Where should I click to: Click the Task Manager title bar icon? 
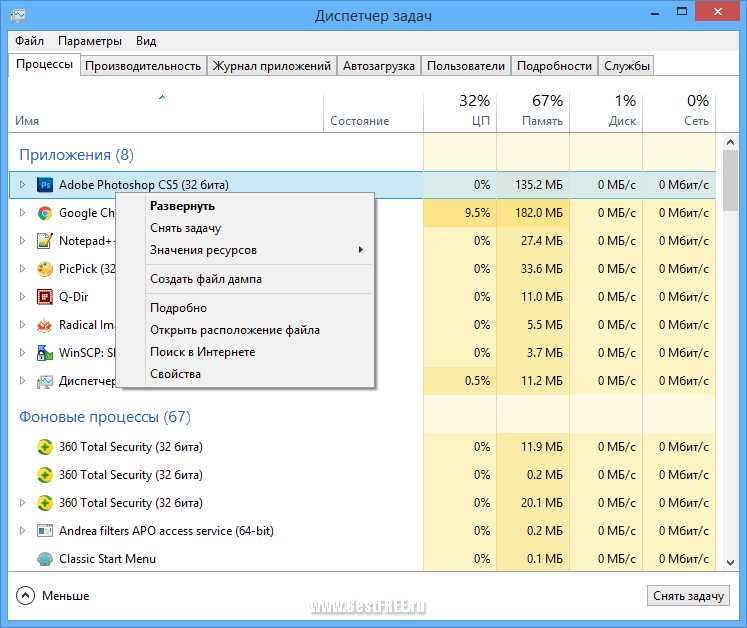click(18, 16)
